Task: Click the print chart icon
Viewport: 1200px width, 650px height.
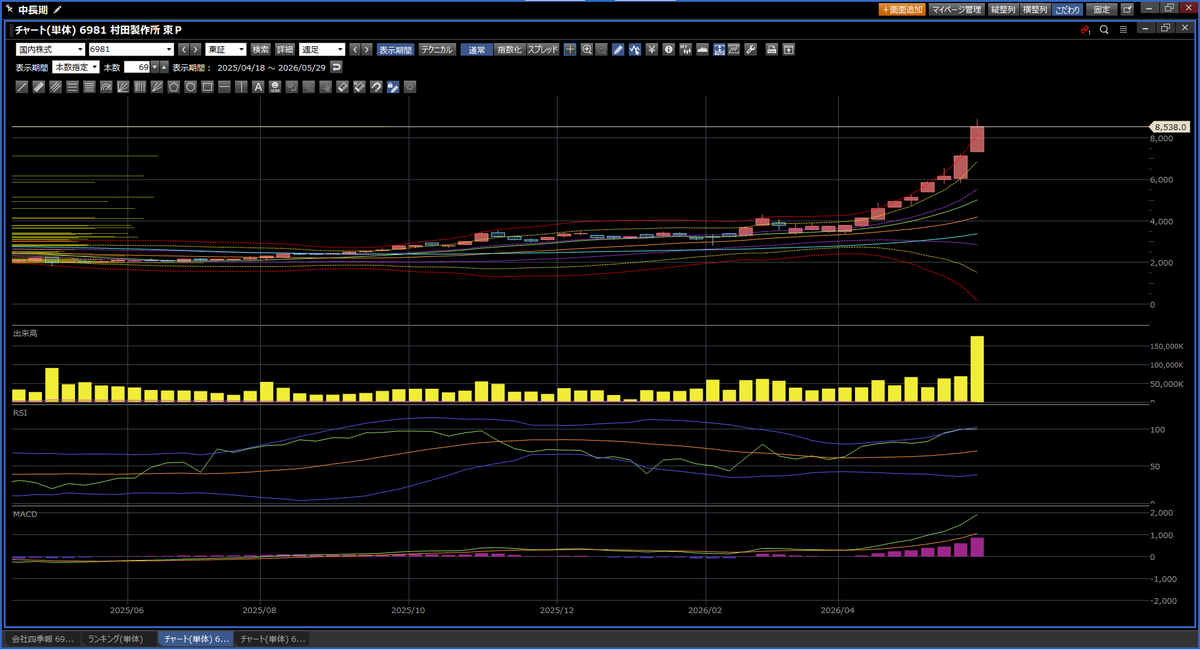Action: 772,49
